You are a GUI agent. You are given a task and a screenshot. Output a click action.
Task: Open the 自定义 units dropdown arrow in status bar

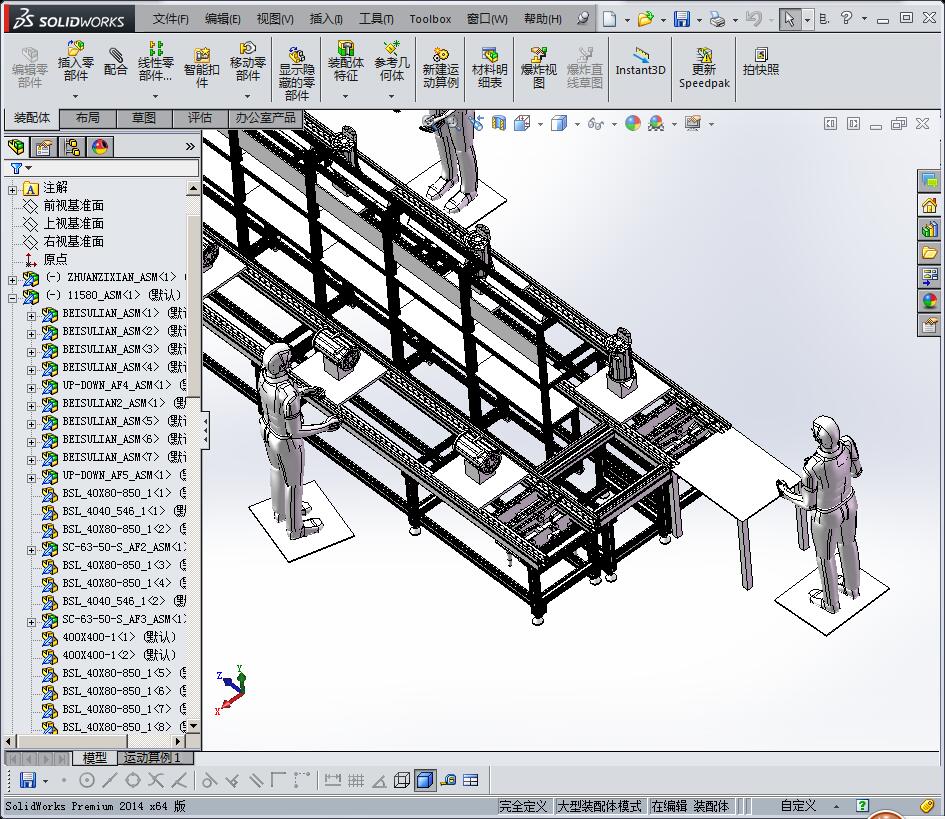(x=837, y=806)
